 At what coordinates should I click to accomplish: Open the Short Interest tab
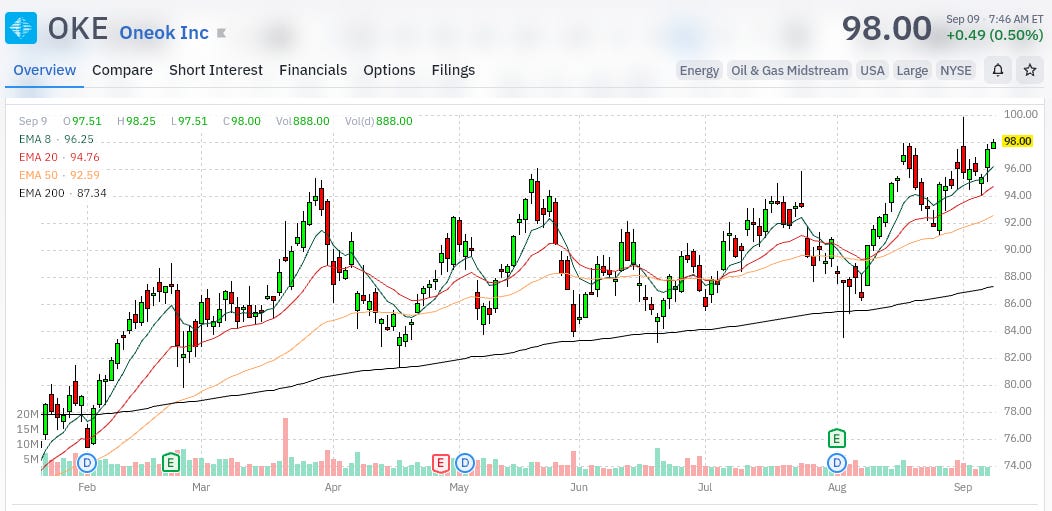216,70
